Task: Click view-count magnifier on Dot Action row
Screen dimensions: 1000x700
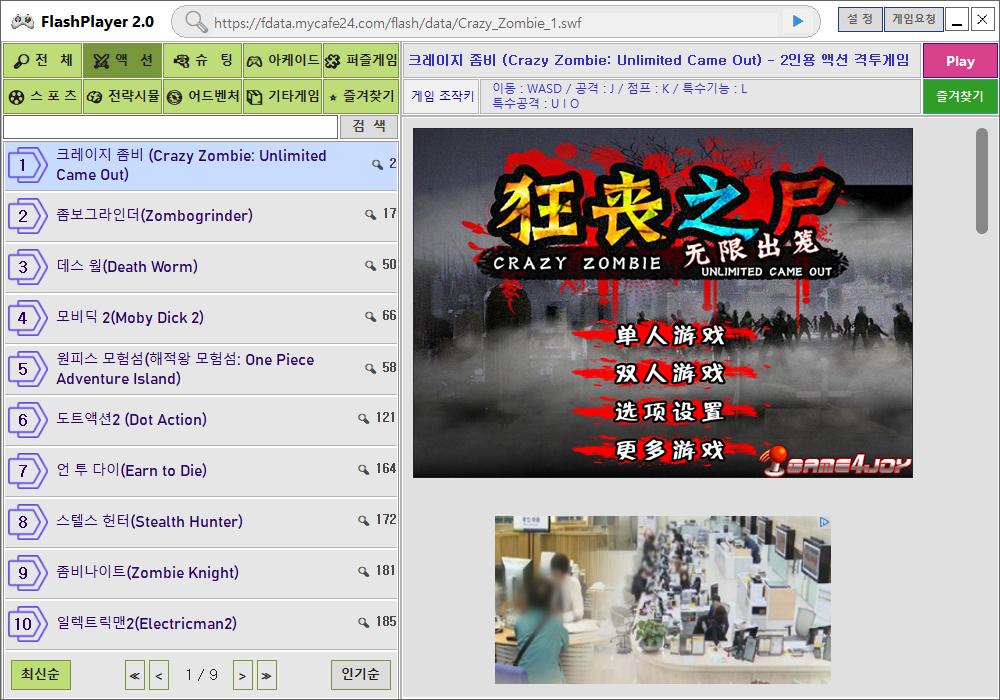Action: click(x=363, y=419)
